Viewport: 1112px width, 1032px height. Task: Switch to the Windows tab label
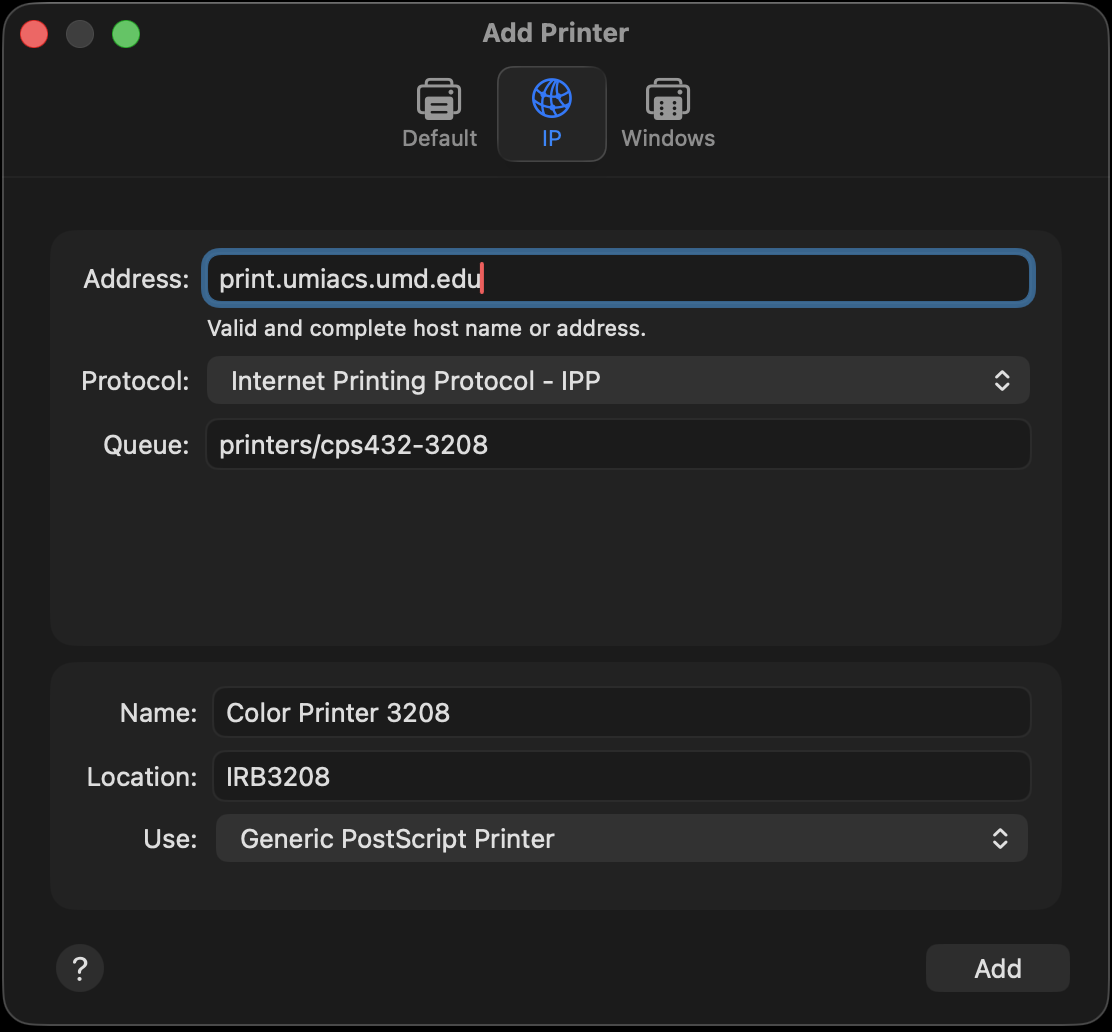point(668,138)
